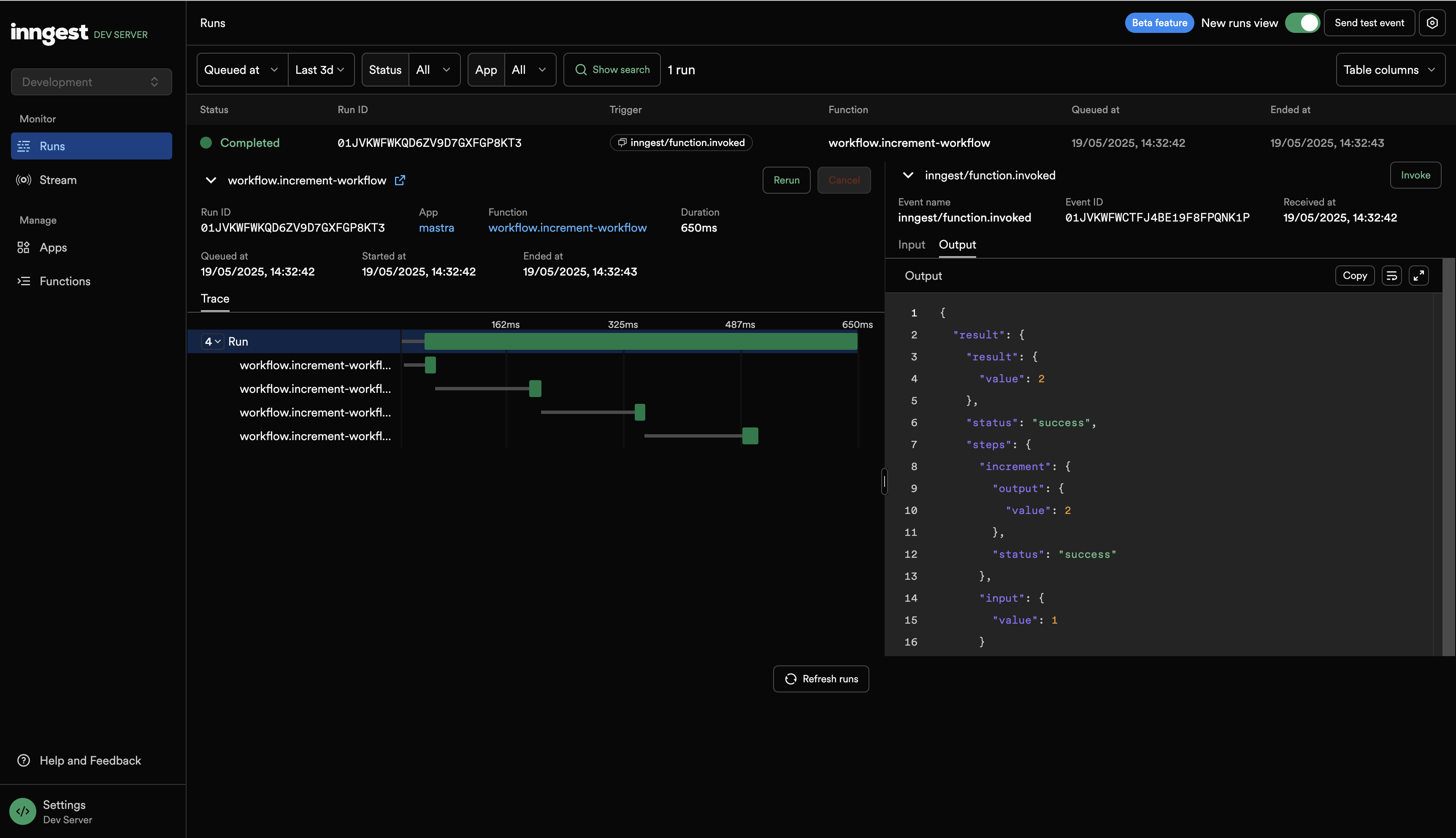1456x838 pixels.
Task: Expand the Output panel to fullscreen
Action: 1418,276
